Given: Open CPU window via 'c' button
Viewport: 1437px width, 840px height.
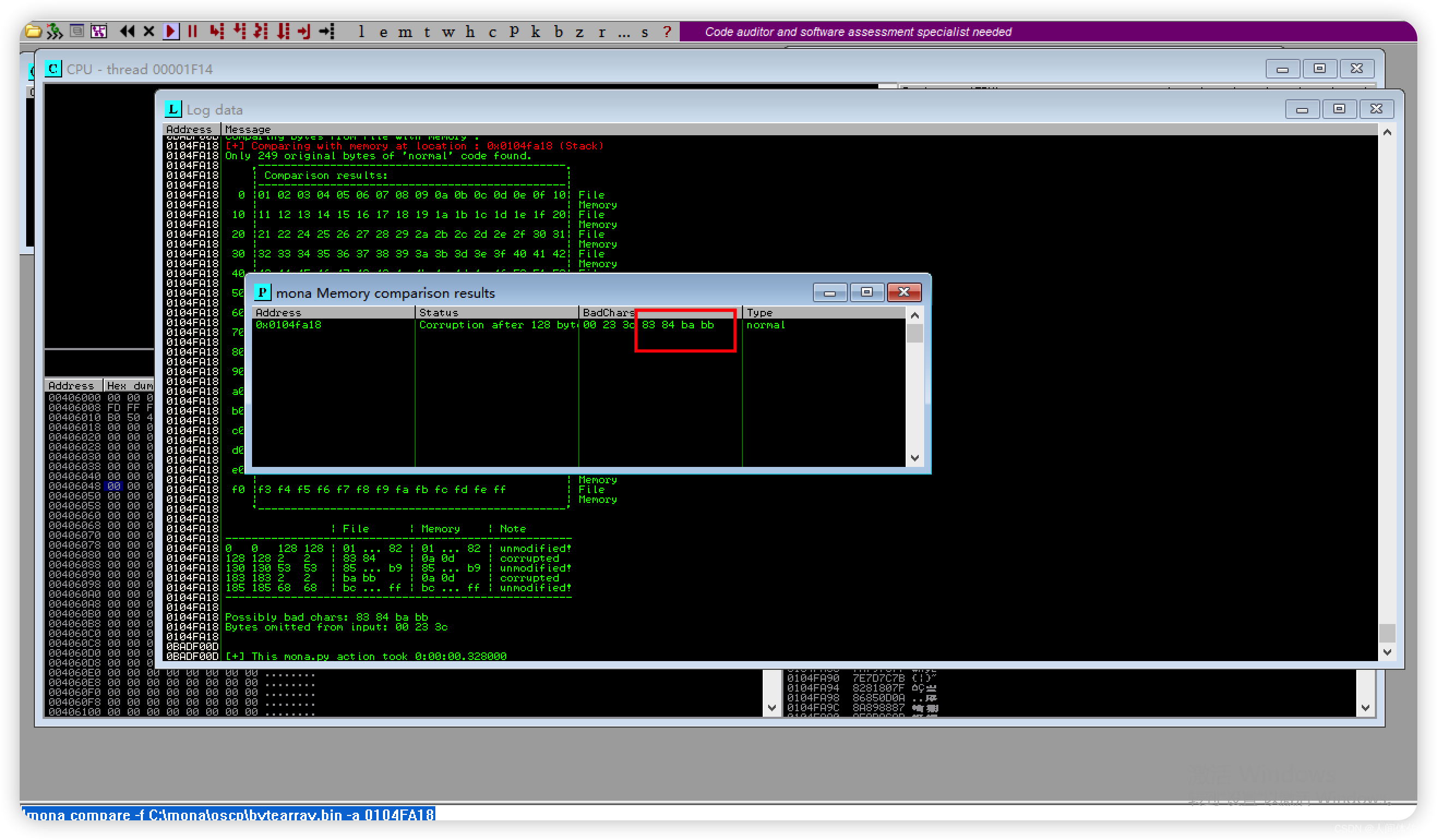Looking at the screenshot, I should pos(492,32).
